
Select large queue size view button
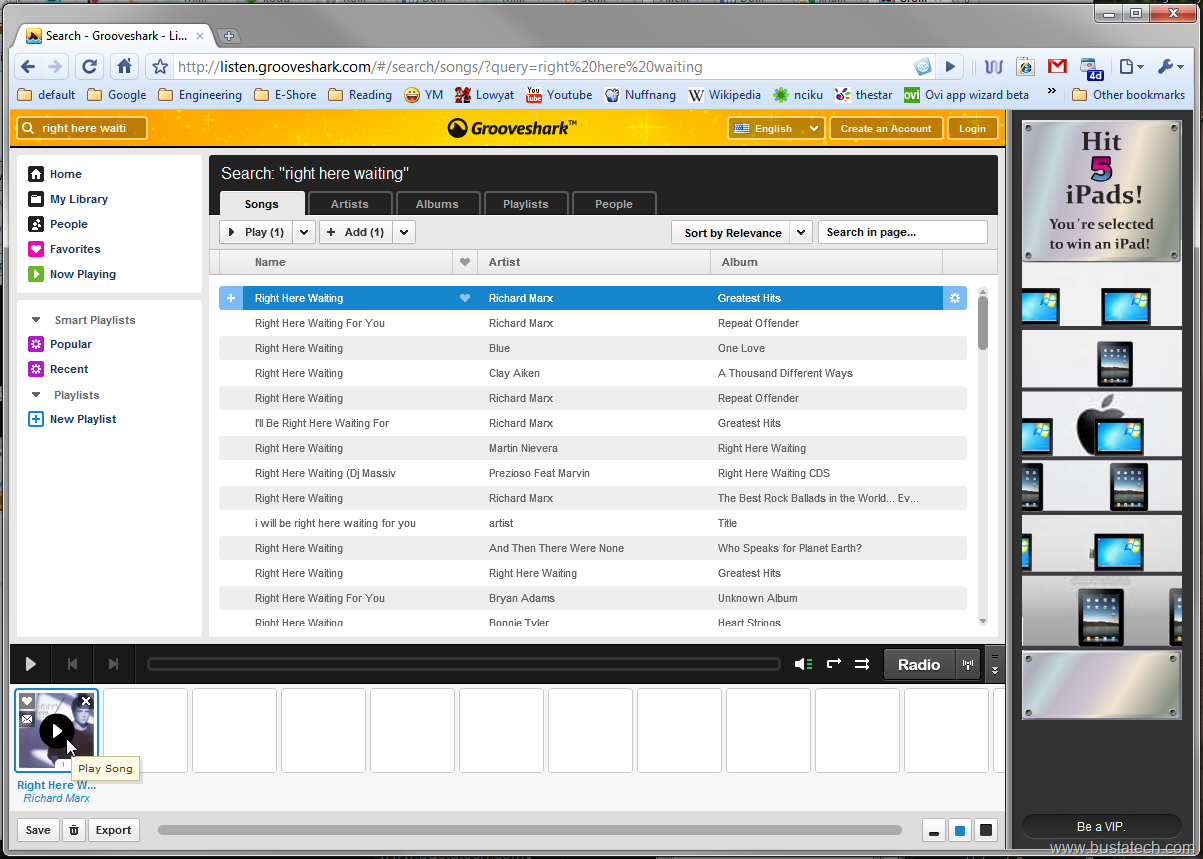pyautogui.click(x=986, y=830)
